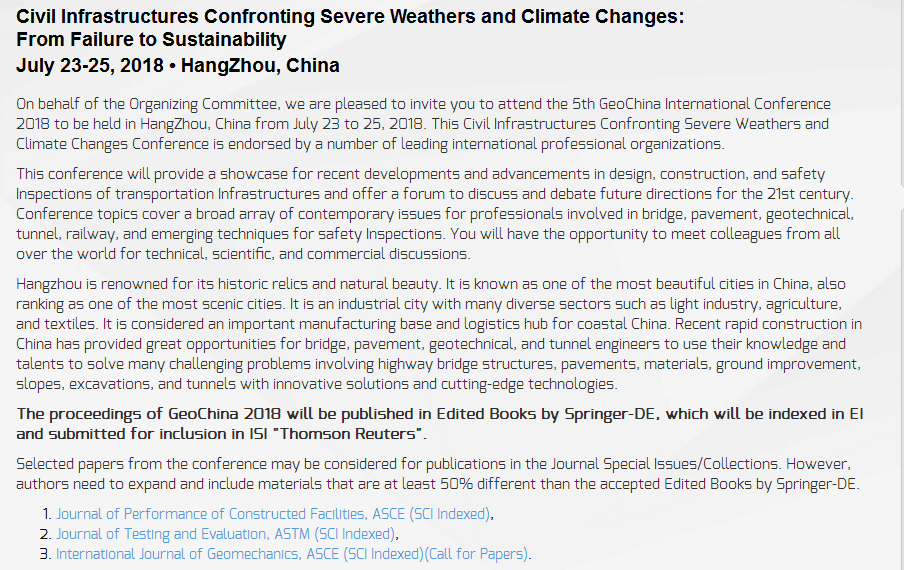
Task: Click list number 1 before the first journal
Action: 47,514
